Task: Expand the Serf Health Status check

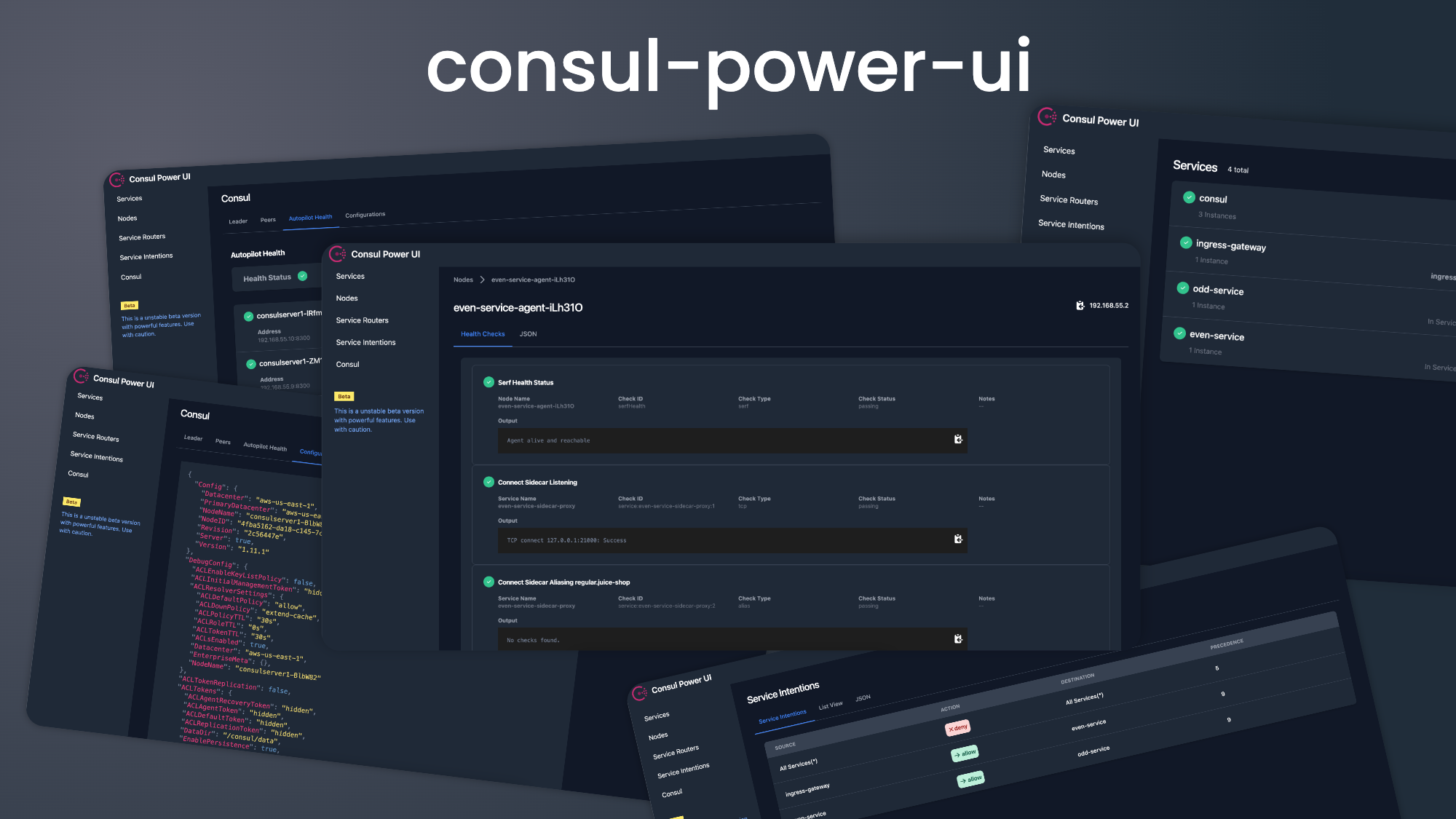Action: point(525,382)
